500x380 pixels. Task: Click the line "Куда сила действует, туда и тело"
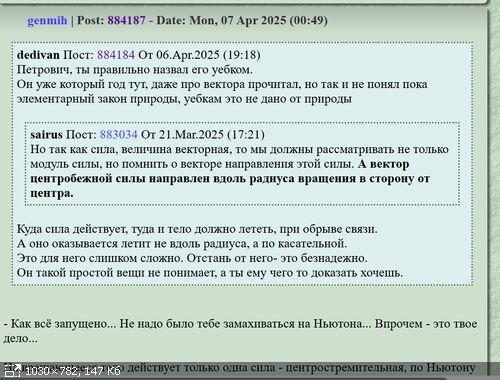pyautogui.click(x=197, y=229)
